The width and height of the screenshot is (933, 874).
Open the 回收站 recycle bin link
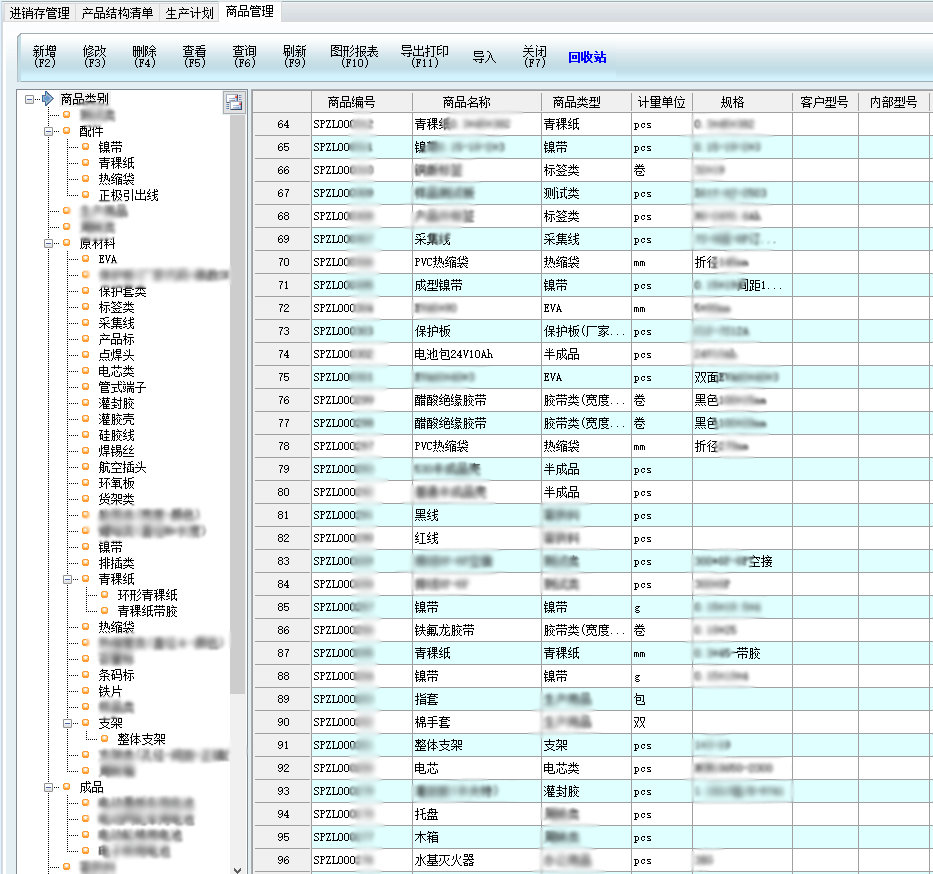[587, 57]
